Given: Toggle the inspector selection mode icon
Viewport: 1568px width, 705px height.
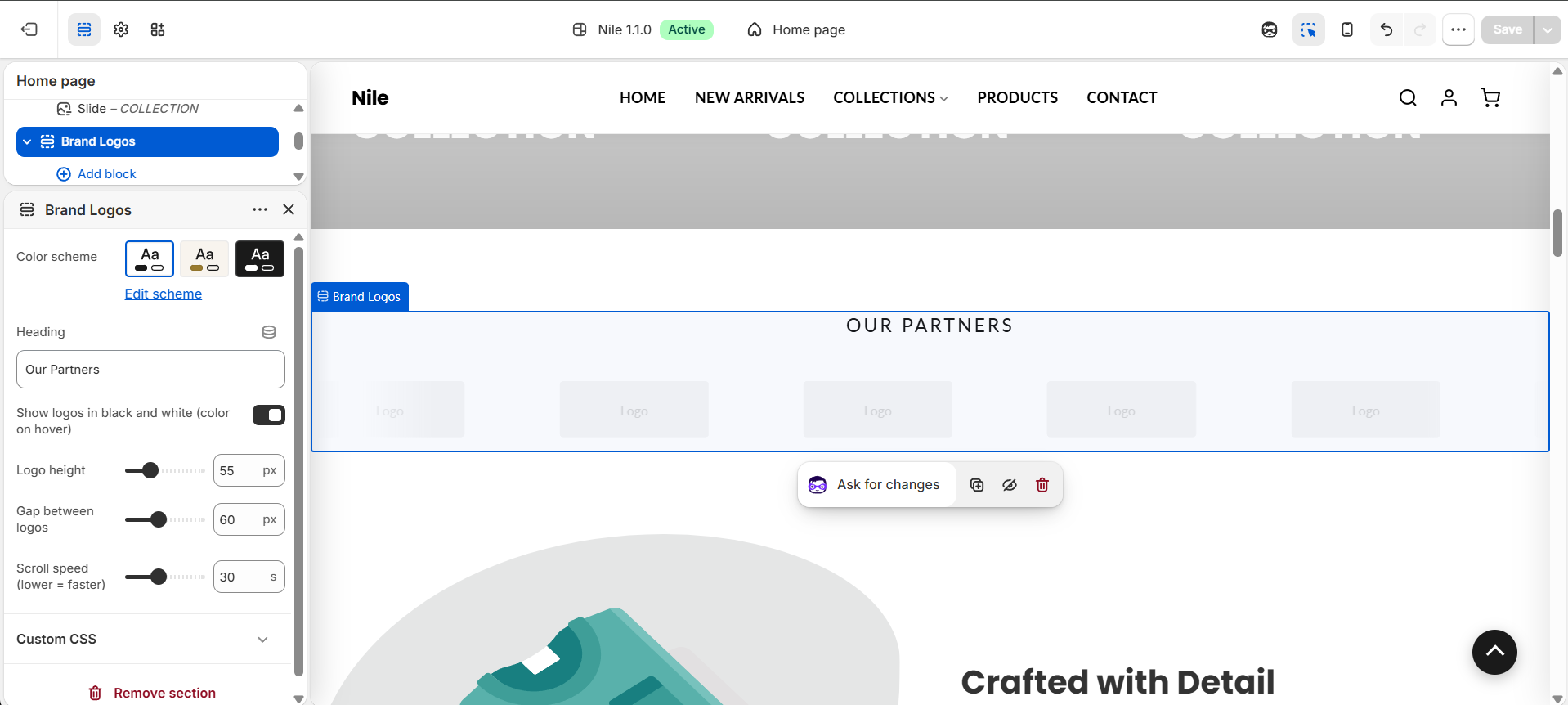Looking at the screenshot, I should [x=1309, y=29].
